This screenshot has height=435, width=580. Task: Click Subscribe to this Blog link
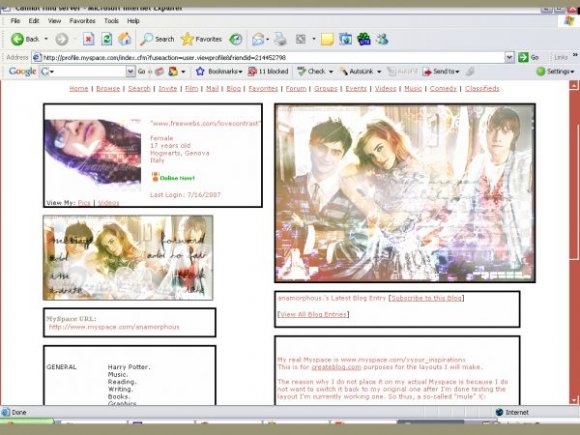426,298
